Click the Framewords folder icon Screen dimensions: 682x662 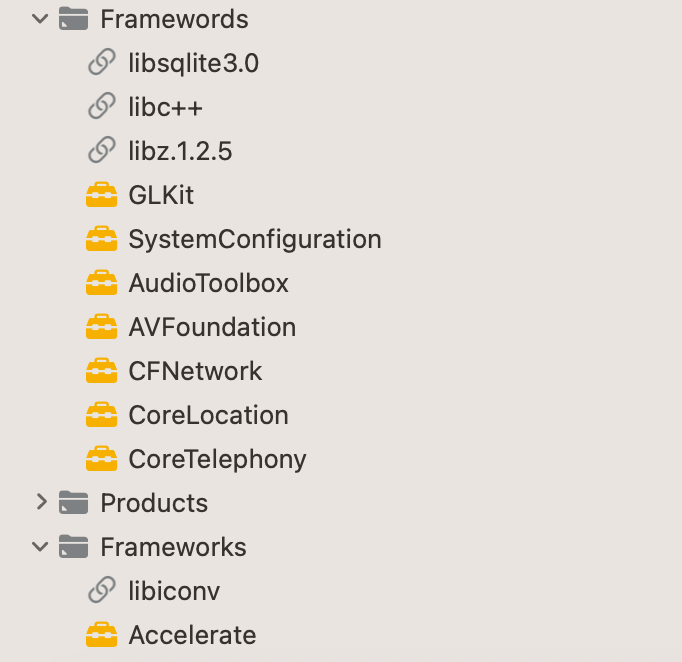[x=74, y=19]
